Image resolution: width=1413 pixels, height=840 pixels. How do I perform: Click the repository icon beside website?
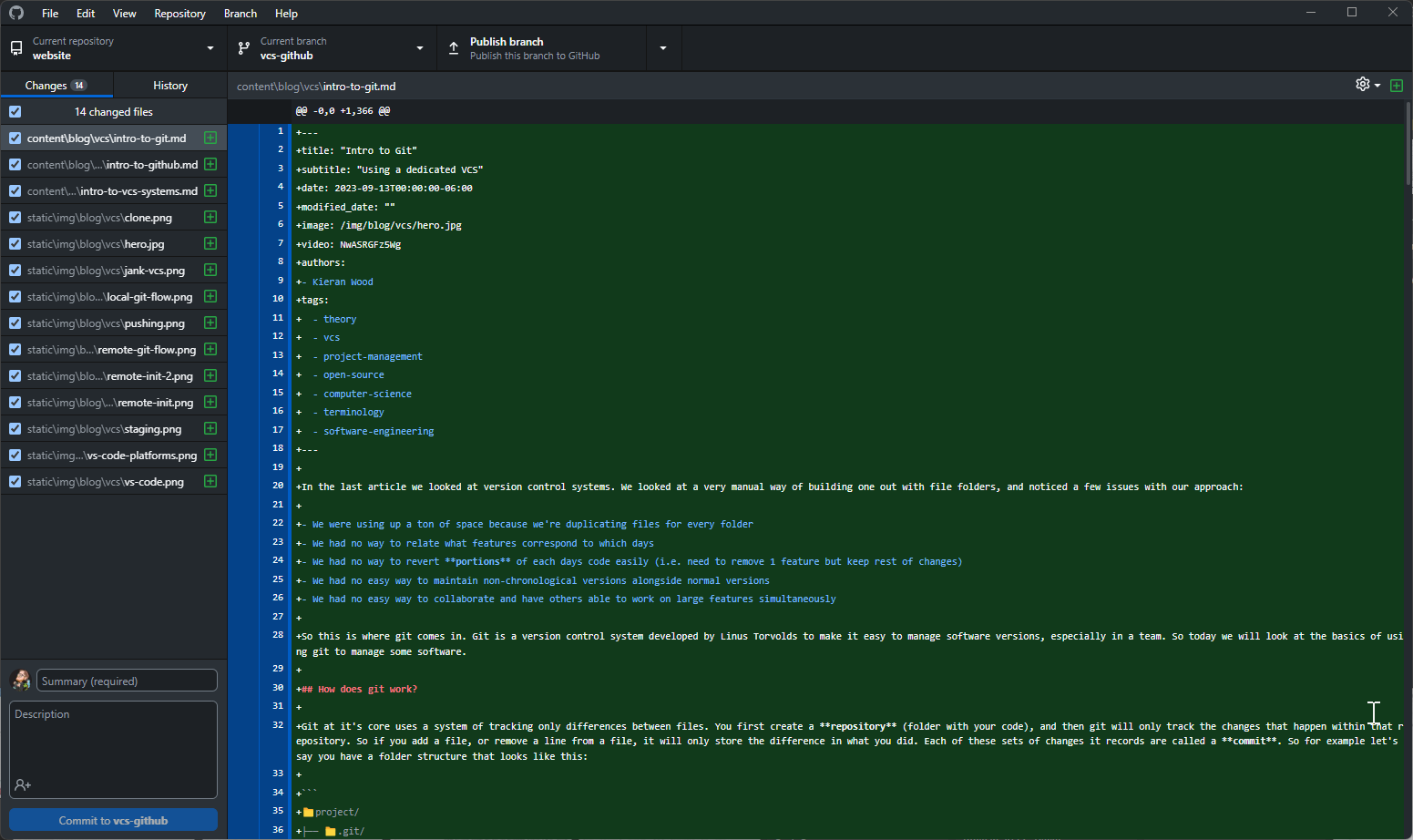(16, 48)
